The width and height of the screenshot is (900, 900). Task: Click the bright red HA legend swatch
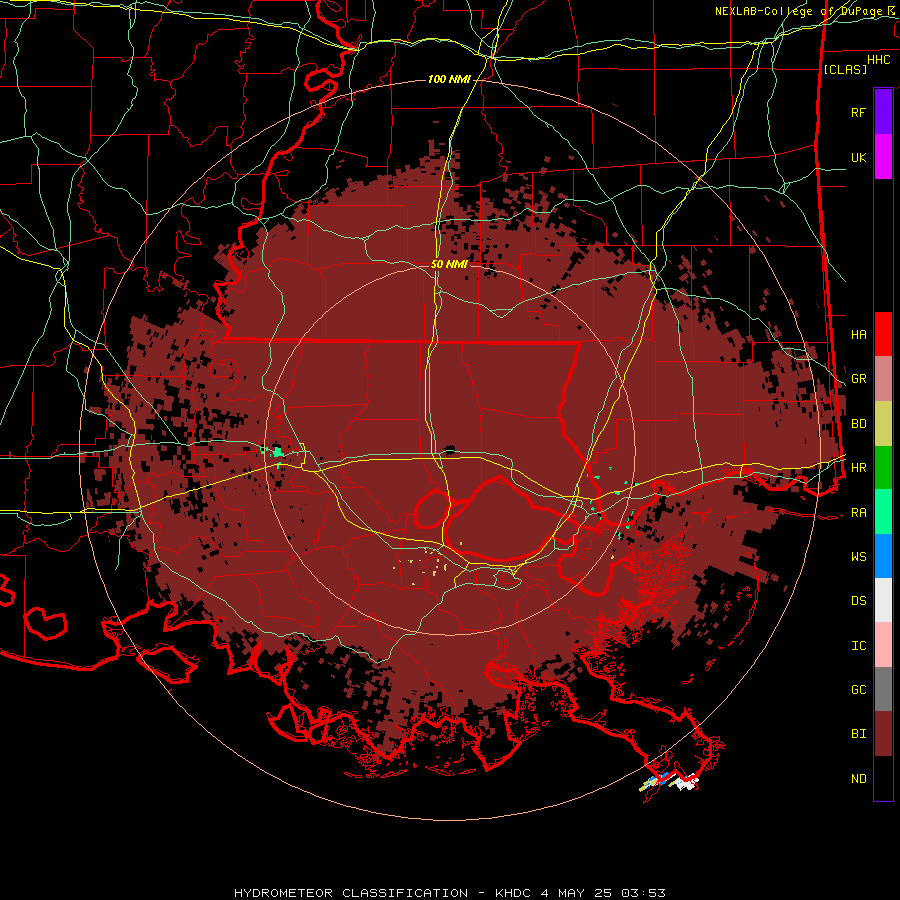[883, 334]
